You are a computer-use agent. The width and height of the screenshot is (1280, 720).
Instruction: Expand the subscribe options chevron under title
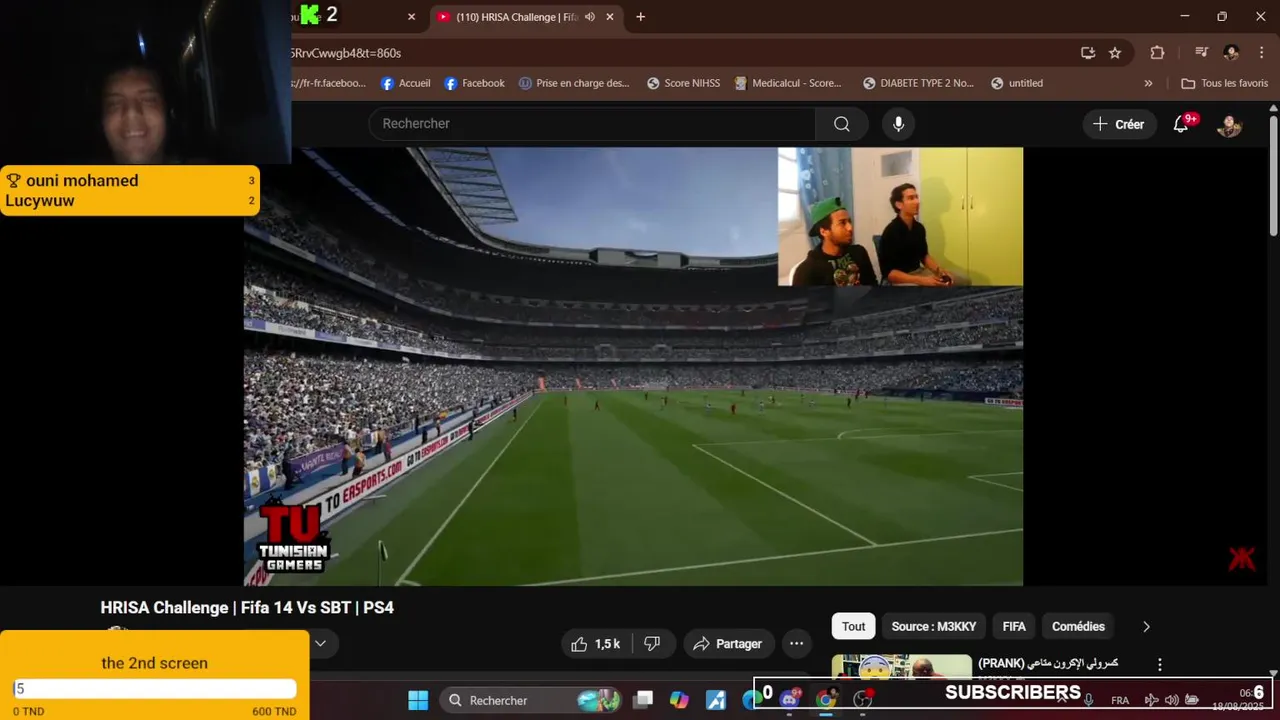pyautogui.click(x=320, y=644)
